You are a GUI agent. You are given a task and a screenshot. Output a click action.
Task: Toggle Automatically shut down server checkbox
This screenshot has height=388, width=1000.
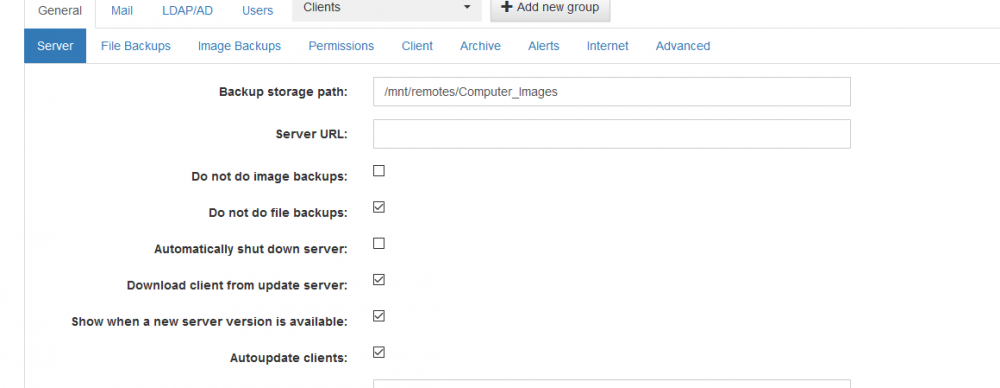tap(379, 244)
